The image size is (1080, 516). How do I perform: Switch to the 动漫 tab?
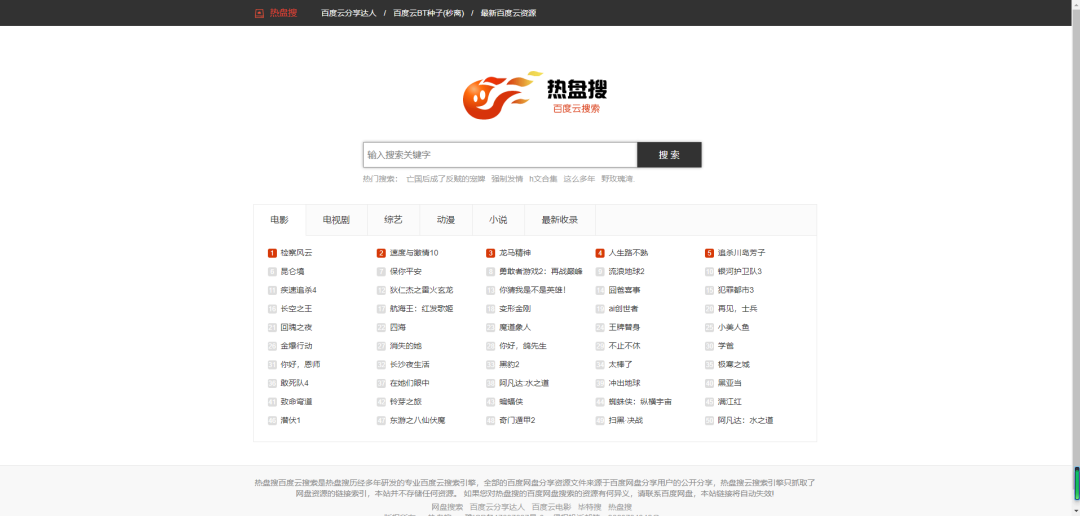click(x=446, y=220)
